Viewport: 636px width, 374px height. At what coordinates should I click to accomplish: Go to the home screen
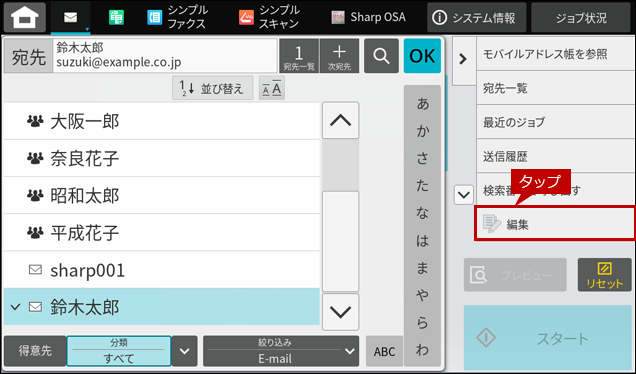click(24, 17)
